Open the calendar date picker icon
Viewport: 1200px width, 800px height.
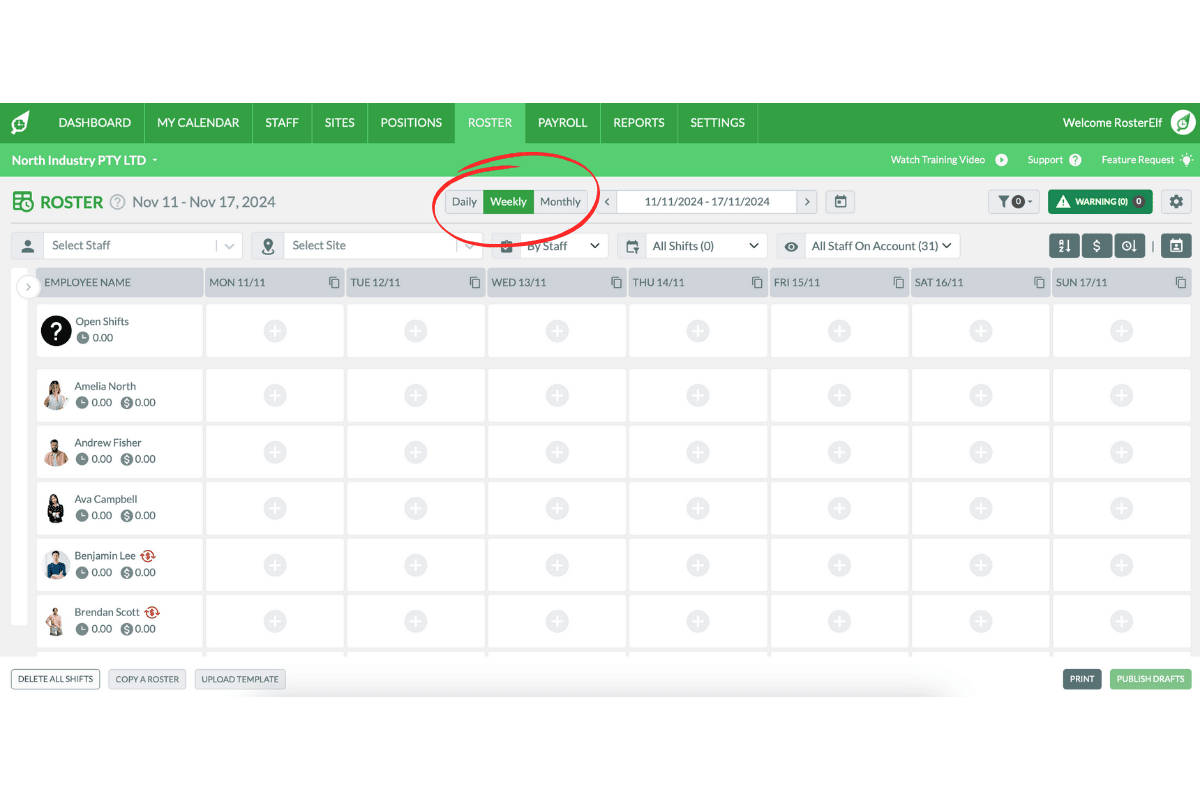coord(839,201)
